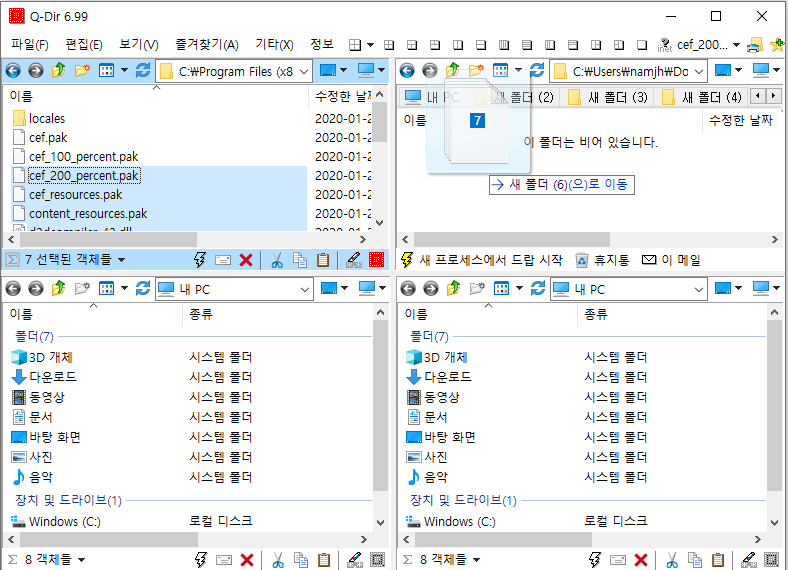Open the 파일(F) menu
The height and width of the screenshot is (570, 788).
(30, 45)
